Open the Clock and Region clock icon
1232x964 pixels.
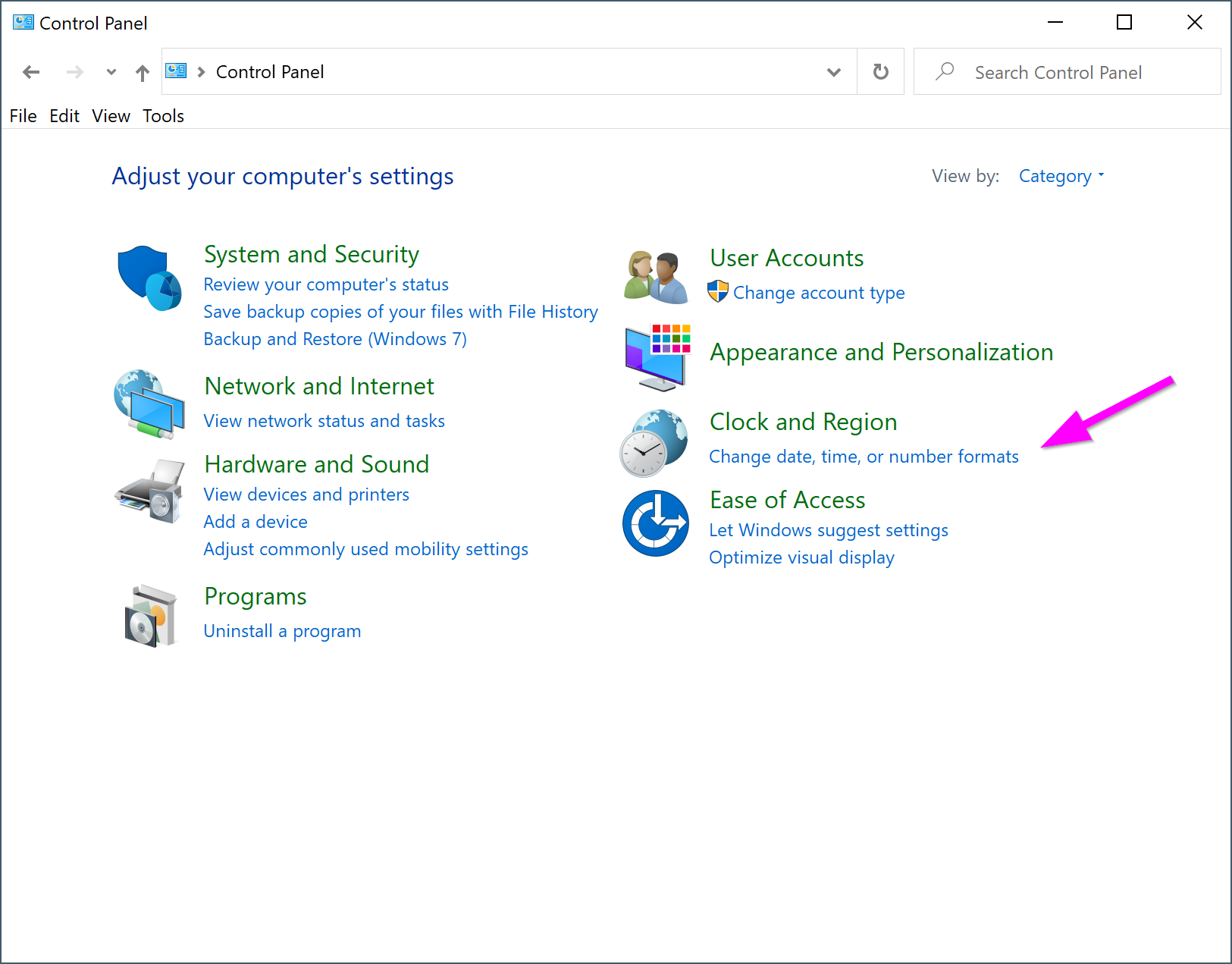(654, 443)
